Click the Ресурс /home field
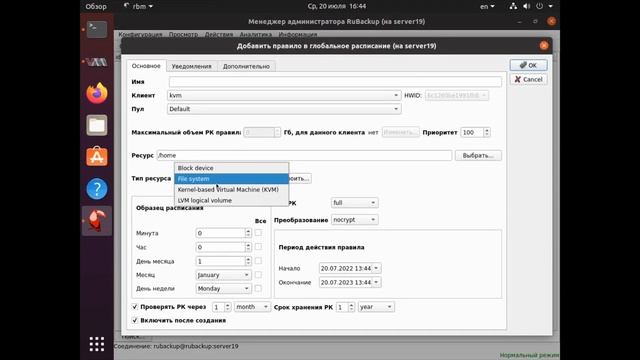Viewport: 640px width, 360px height. click(x=304, y=156)
